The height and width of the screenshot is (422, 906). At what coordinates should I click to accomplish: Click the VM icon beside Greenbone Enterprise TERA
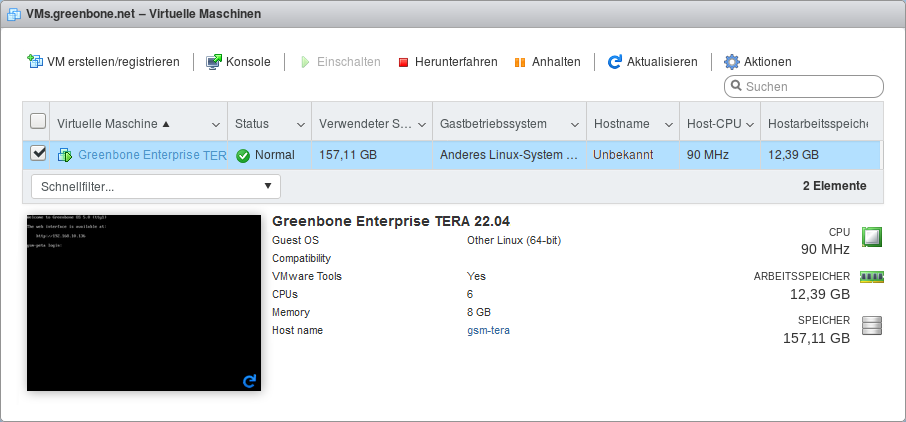(x=65, y=155)
